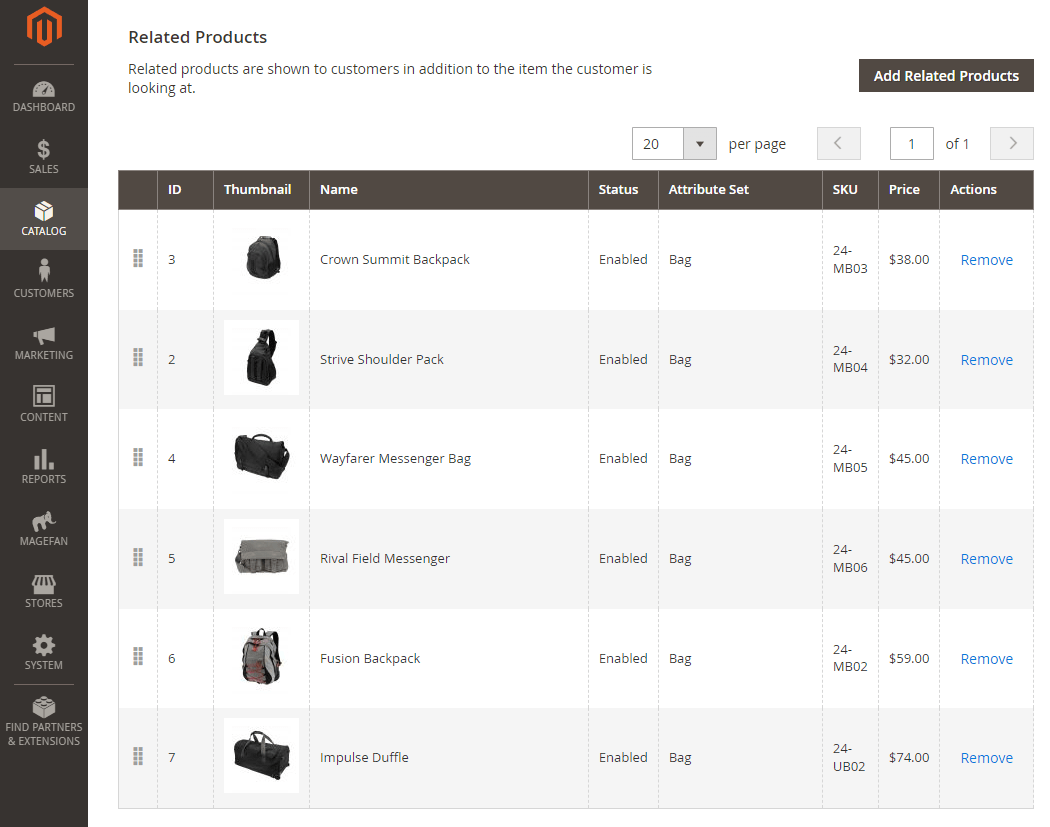Click the Magento logo icon
Viewport: 1050px width, 827px height.
coord(44,28)
